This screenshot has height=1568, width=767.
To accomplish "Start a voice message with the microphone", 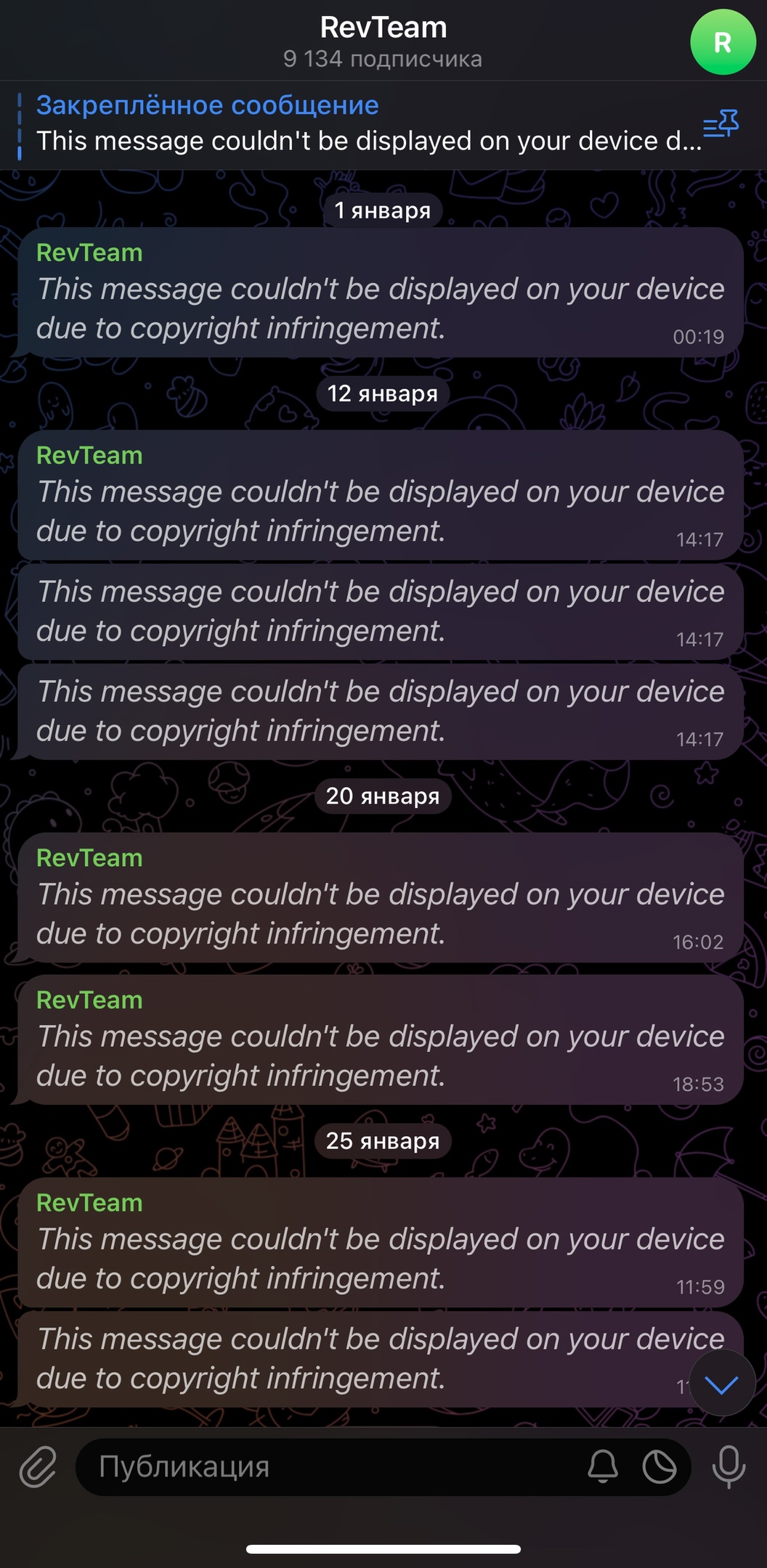I will (x=729, y=1466).
